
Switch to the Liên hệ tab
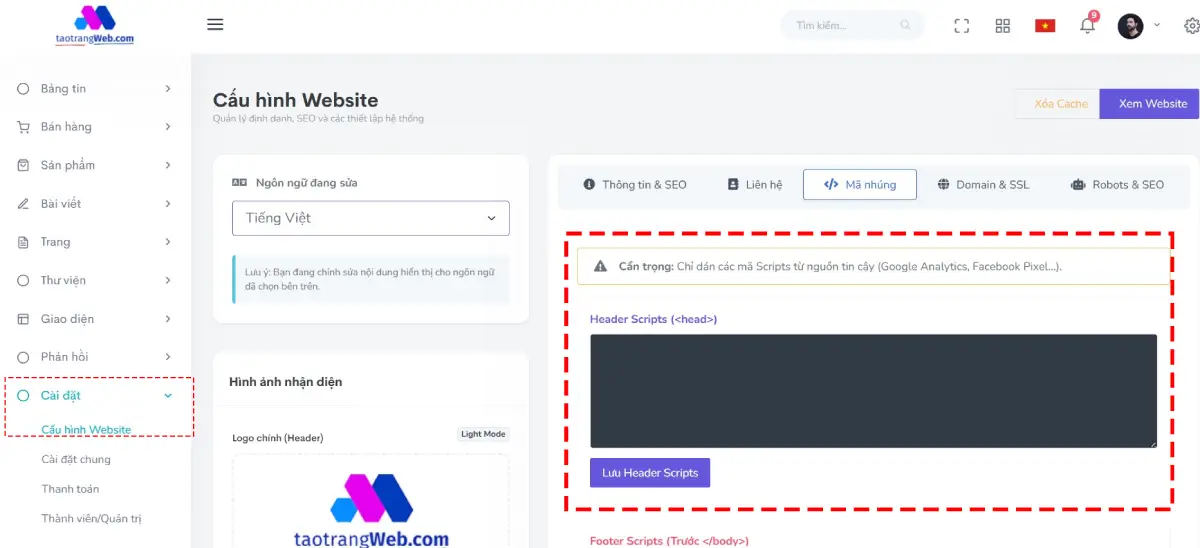pyautogui.click(x=755, y=185)
